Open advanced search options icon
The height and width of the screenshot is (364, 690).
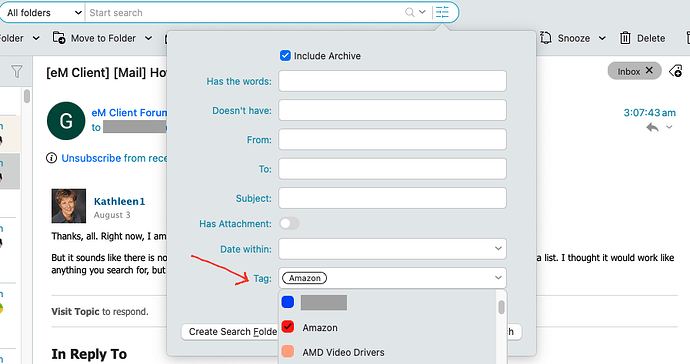pyautogui.click(x=442, y=12)
